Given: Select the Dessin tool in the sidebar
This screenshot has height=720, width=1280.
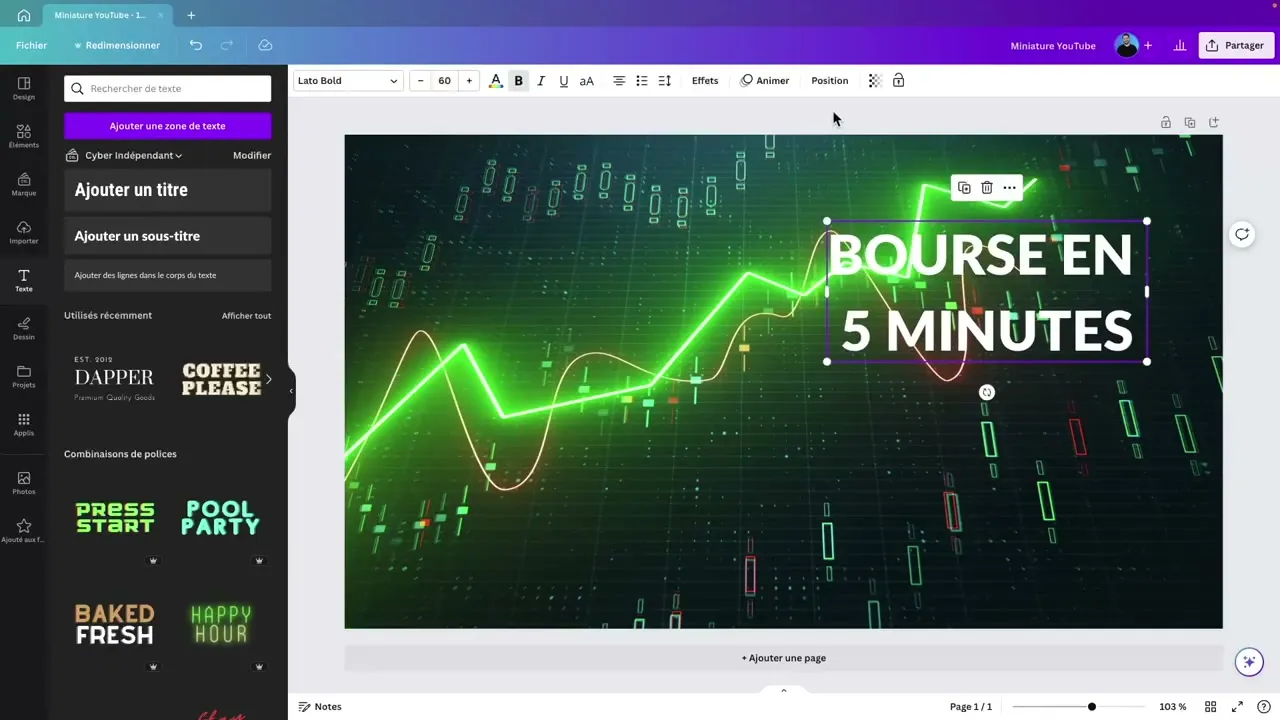Looking at the screenshot, I should [23, 329].
